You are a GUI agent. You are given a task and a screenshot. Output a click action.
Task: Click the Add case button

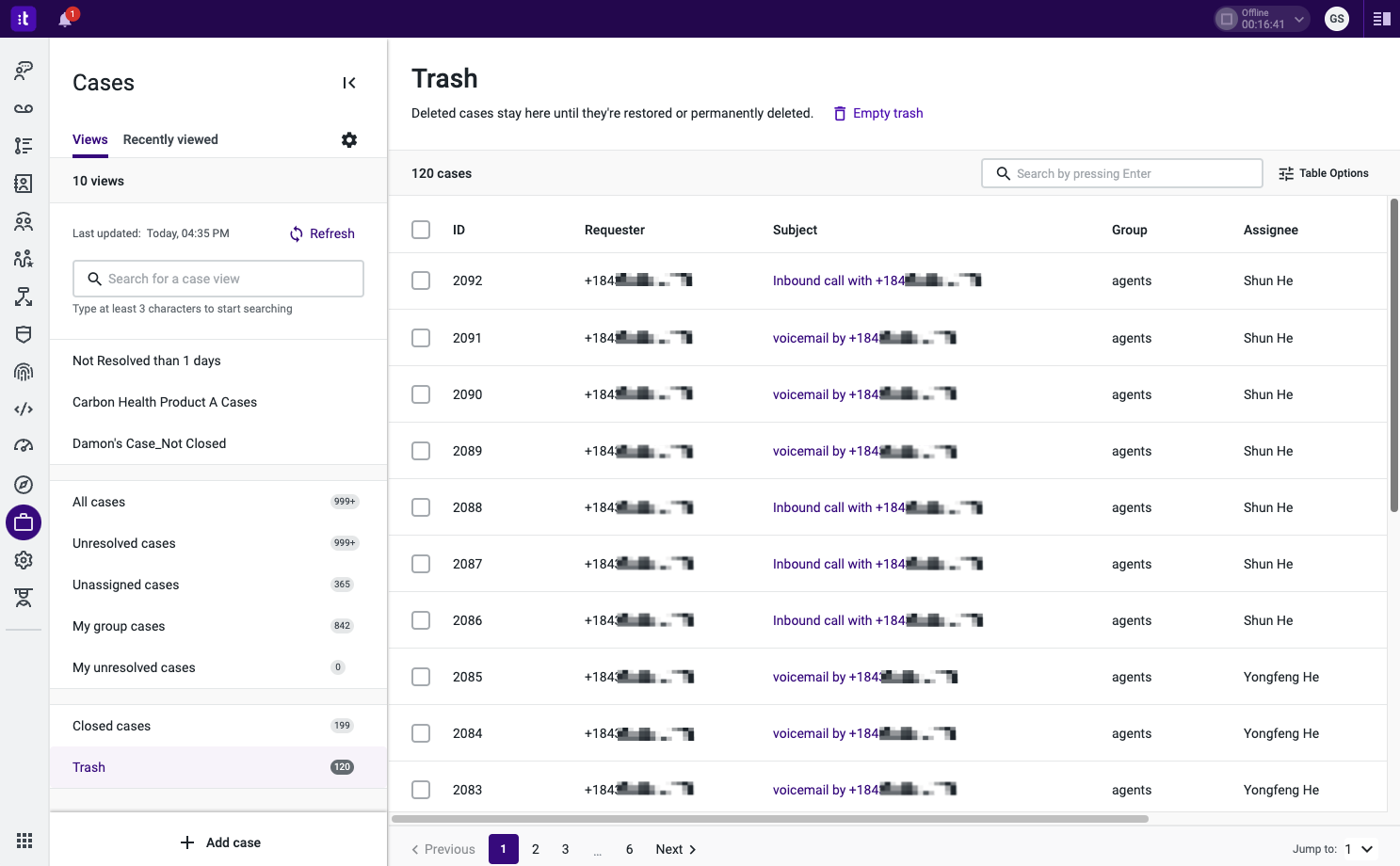[x=220, y=842]
